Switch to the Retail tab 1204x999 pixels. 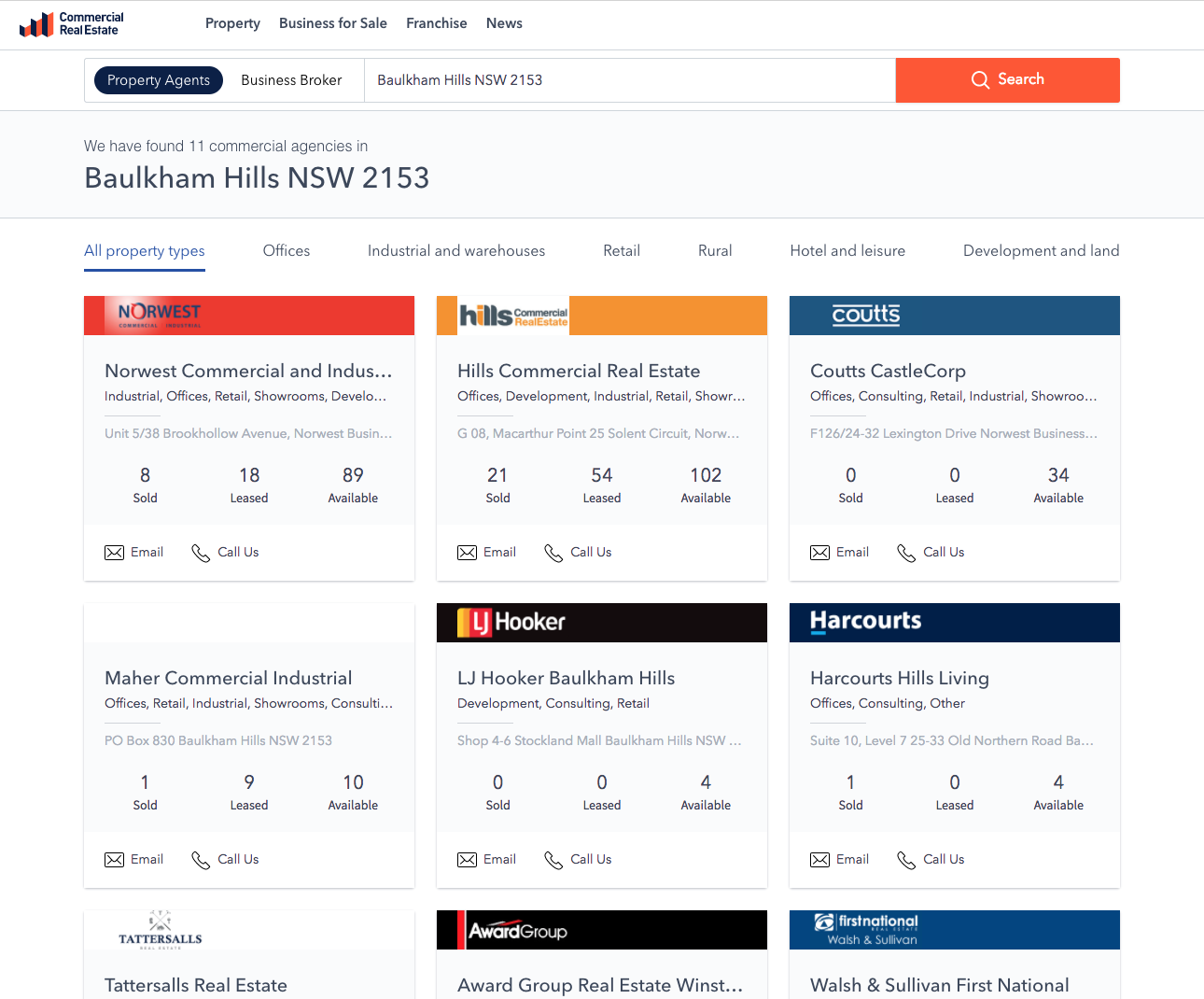point(622,251)
